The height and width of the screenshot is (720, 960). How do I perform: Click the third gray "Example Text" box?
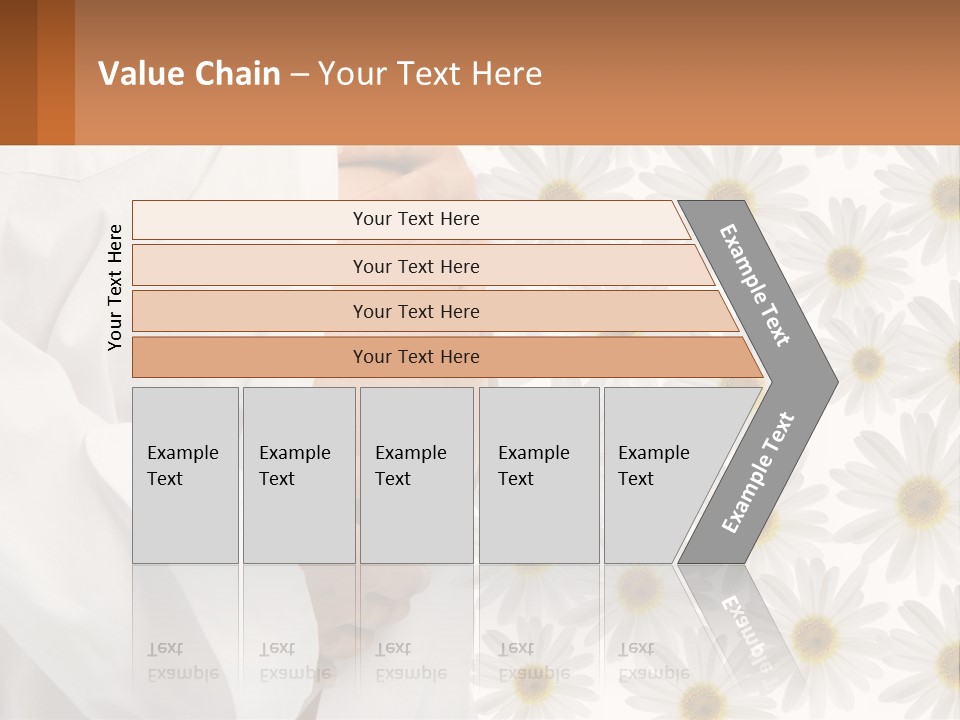(x=415, y=474)
